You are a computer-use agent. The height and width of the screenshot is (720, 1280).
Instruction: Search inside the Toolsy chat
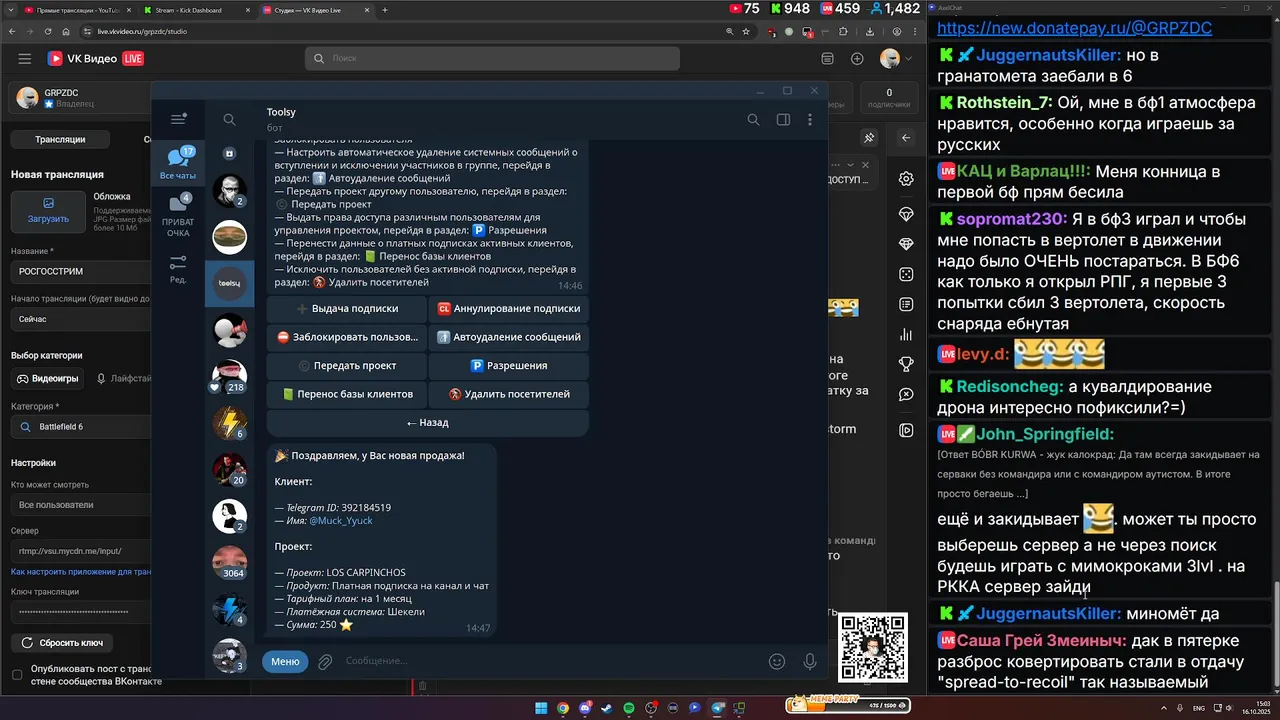[753, 120]
